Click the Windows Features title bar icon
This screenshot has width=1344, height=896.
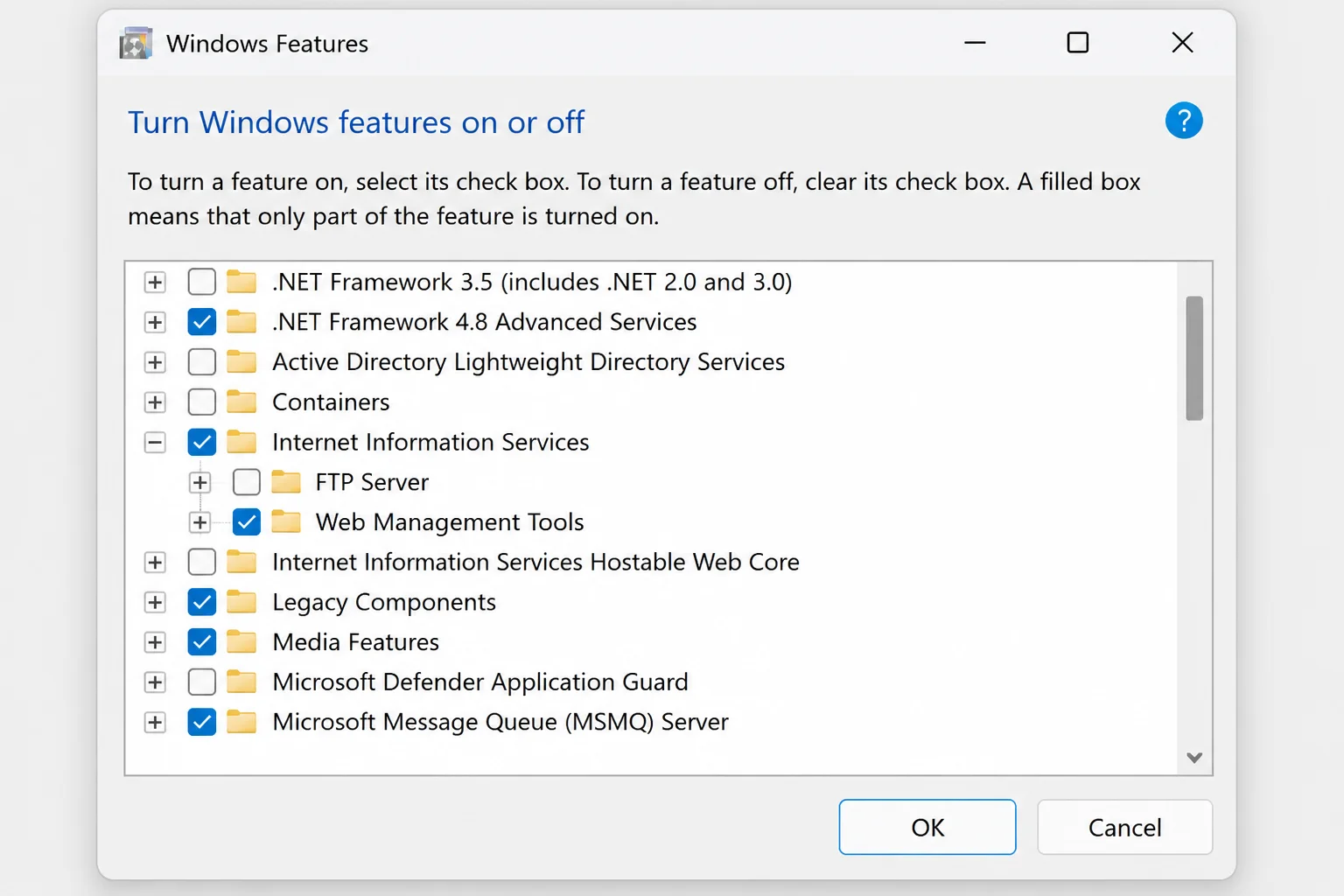tap(136, 43)
